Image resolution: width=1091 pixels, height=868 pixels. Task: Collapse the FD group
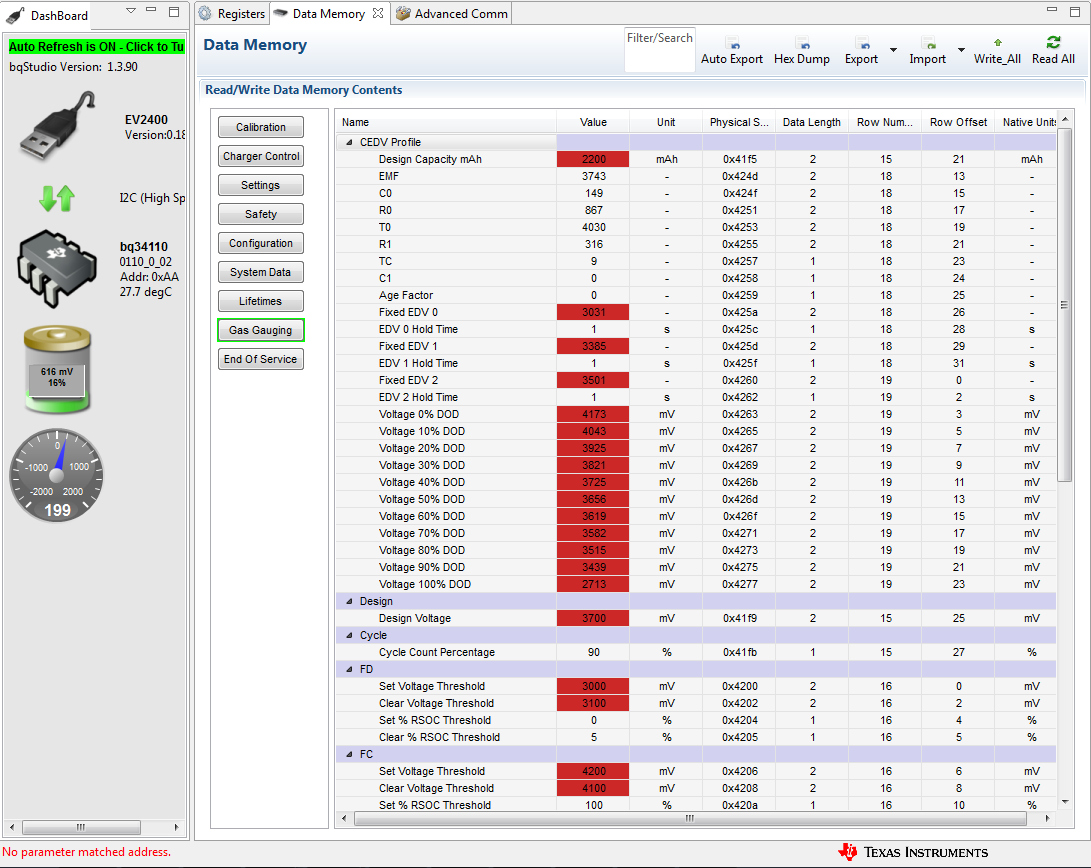(349, 670)
